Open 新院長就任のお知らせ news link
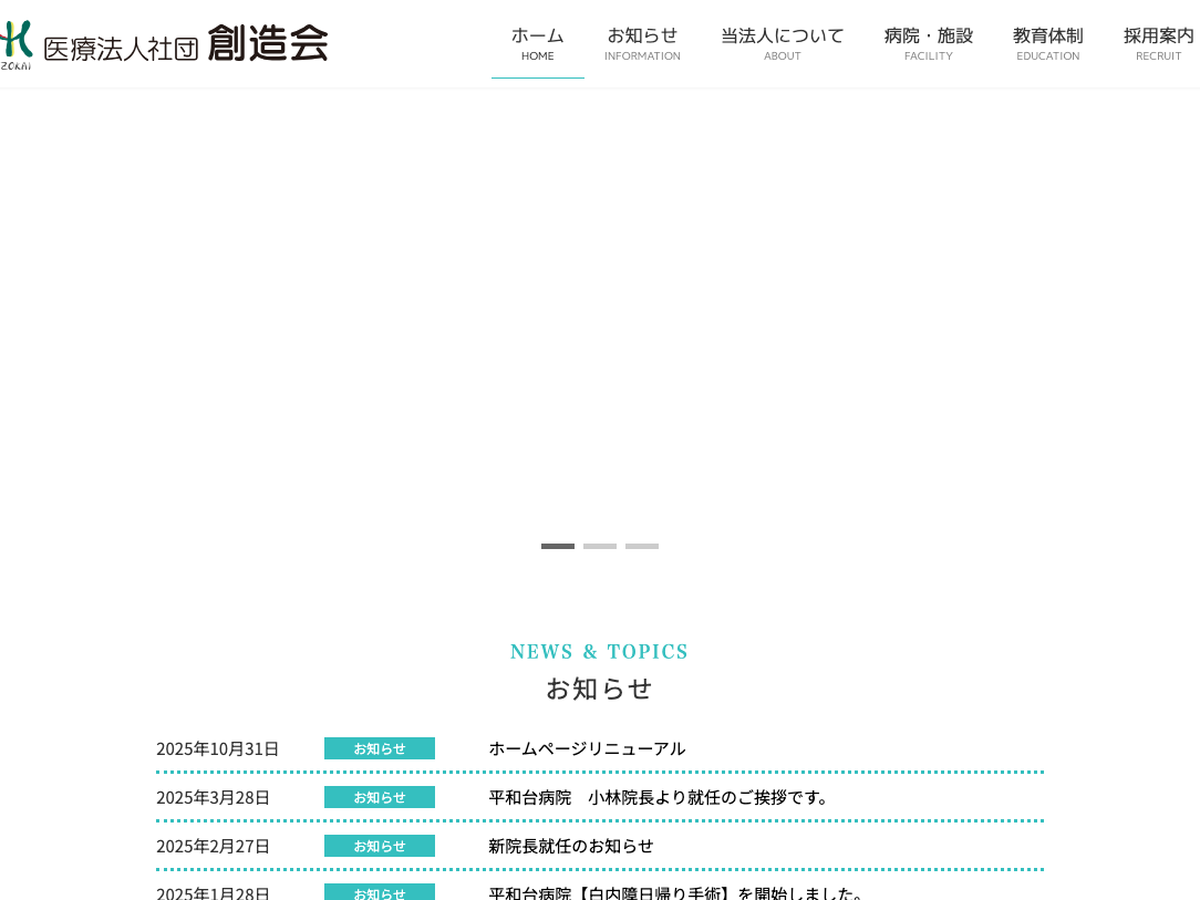The height and width of the screenshot is (900, 1200). pyautogui.click(x=571, y=846)
